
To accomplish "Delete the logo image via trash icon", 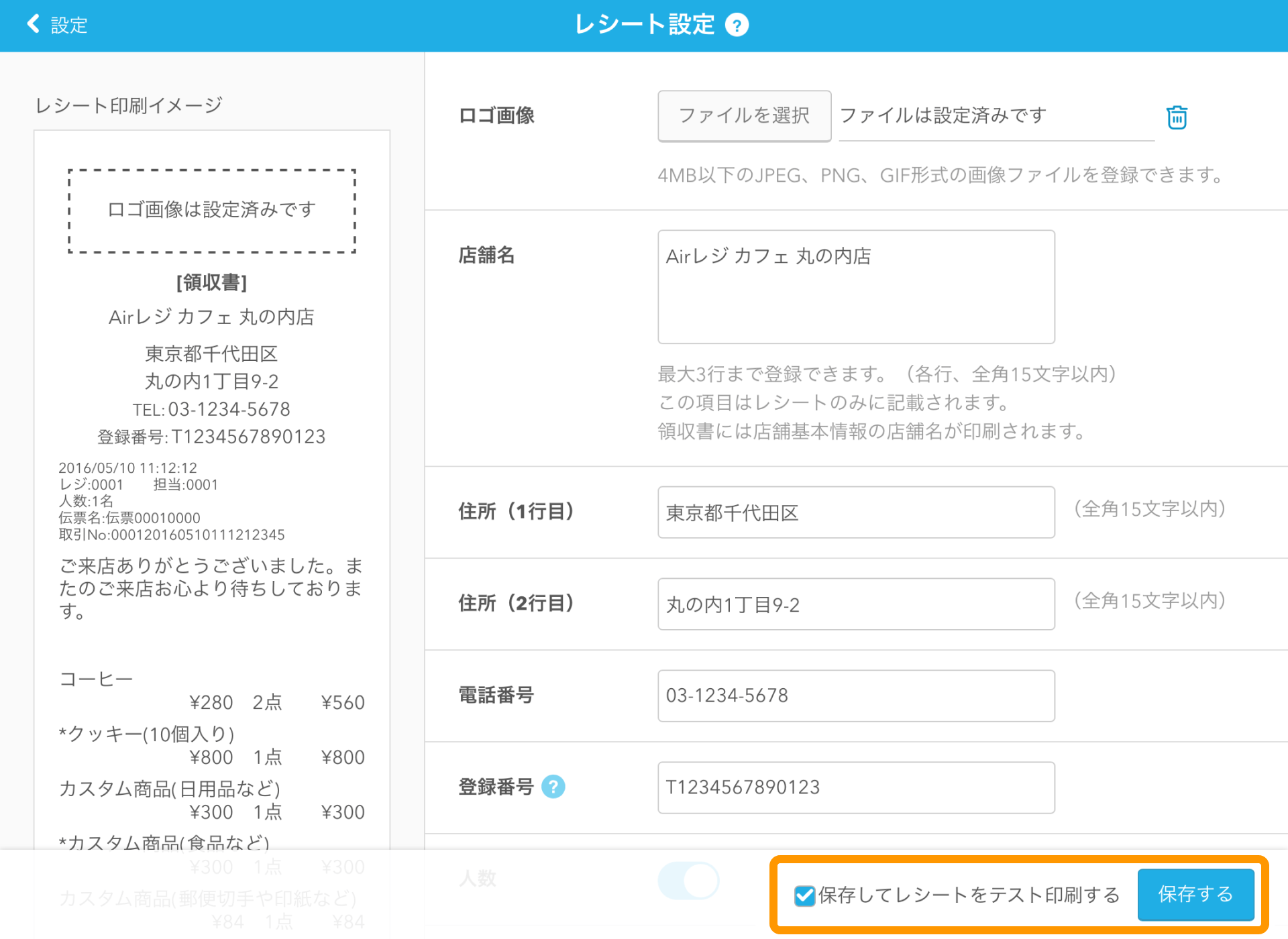I will tap(1177, 116).
